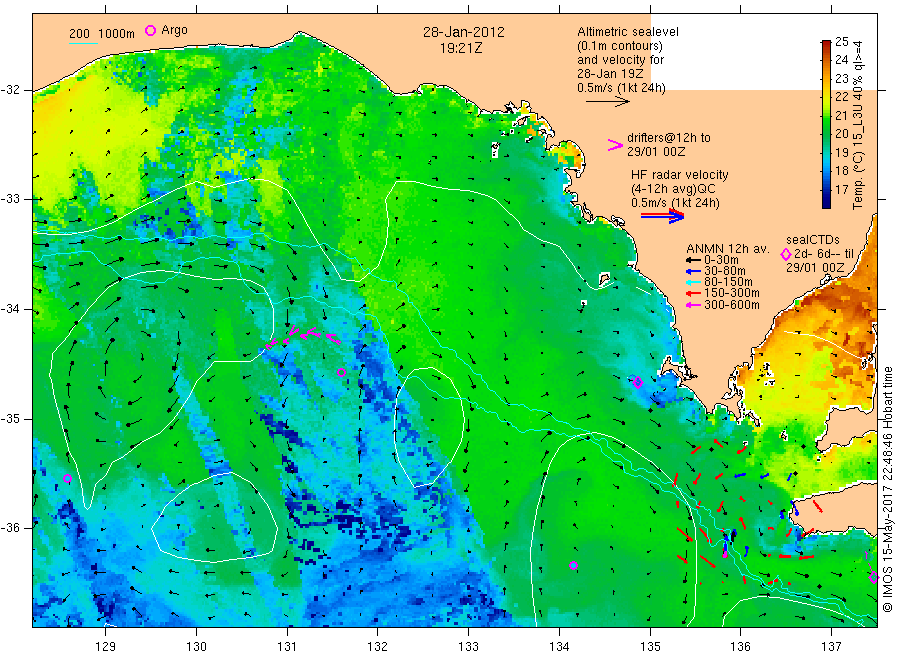Click the dark red top of temperature colorbar
This screenshot has height=660, width=900.
pyautogui.click(x=826, y=44)
